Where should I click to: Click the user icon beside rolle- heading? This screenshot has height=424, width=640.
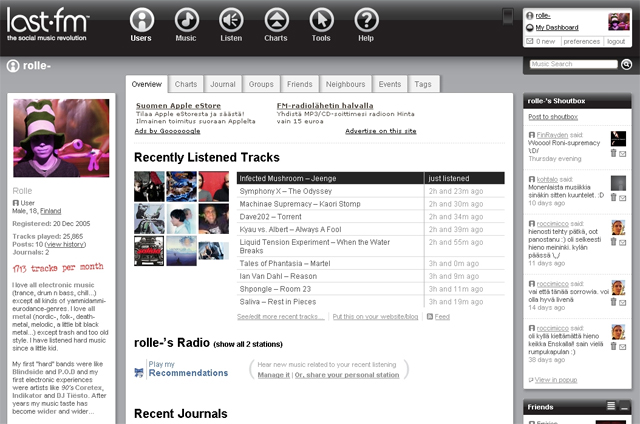click(13, 66)
